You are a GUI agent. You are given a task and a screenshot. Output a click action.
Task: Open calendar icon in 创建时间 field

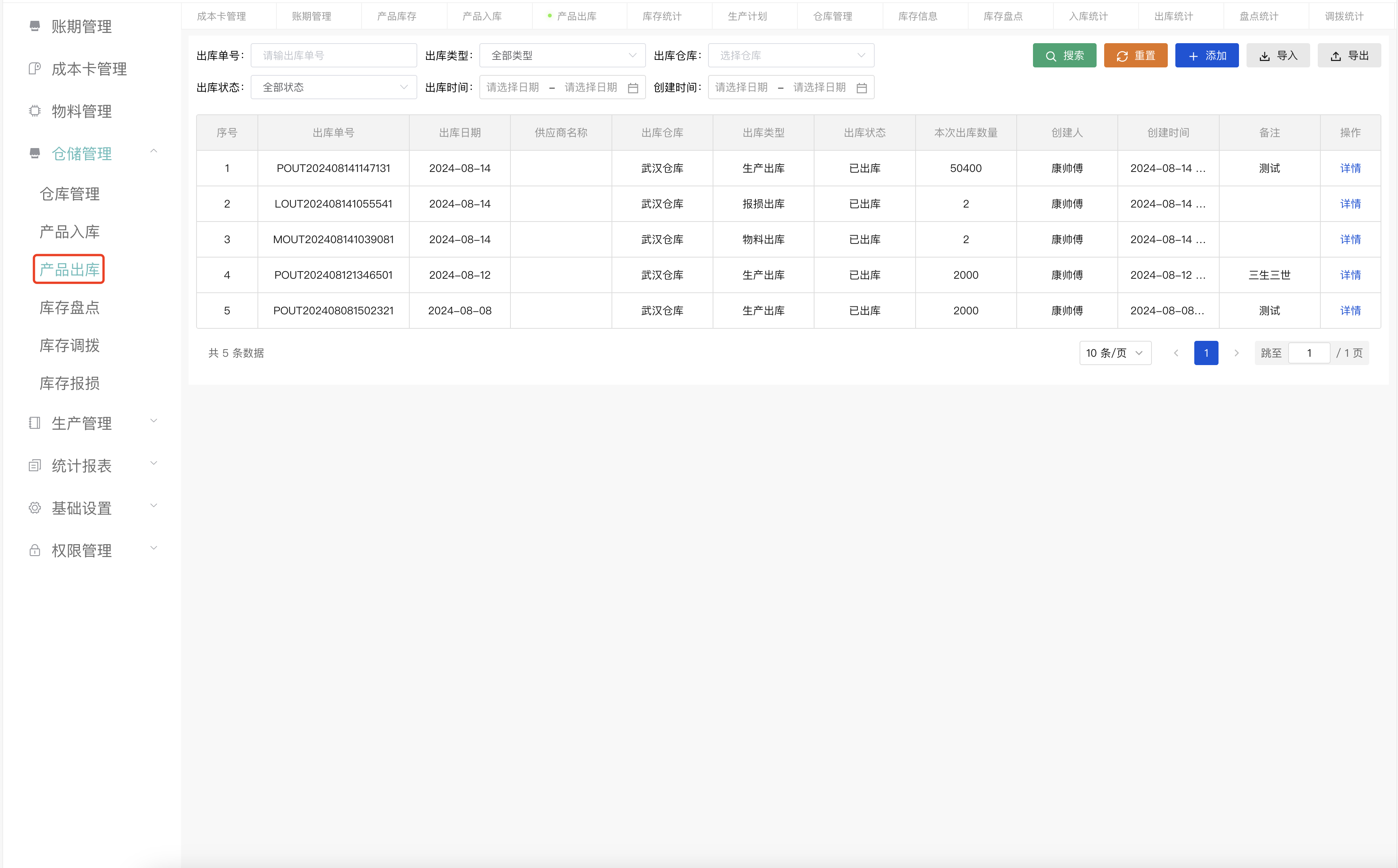(861, 88)
